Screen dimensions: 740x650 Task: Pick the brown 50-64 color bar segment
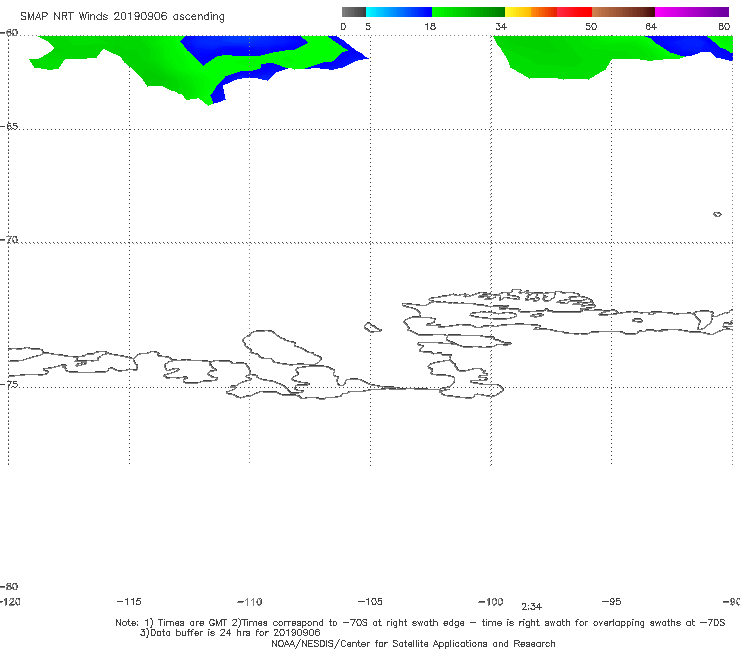(623, 12)
